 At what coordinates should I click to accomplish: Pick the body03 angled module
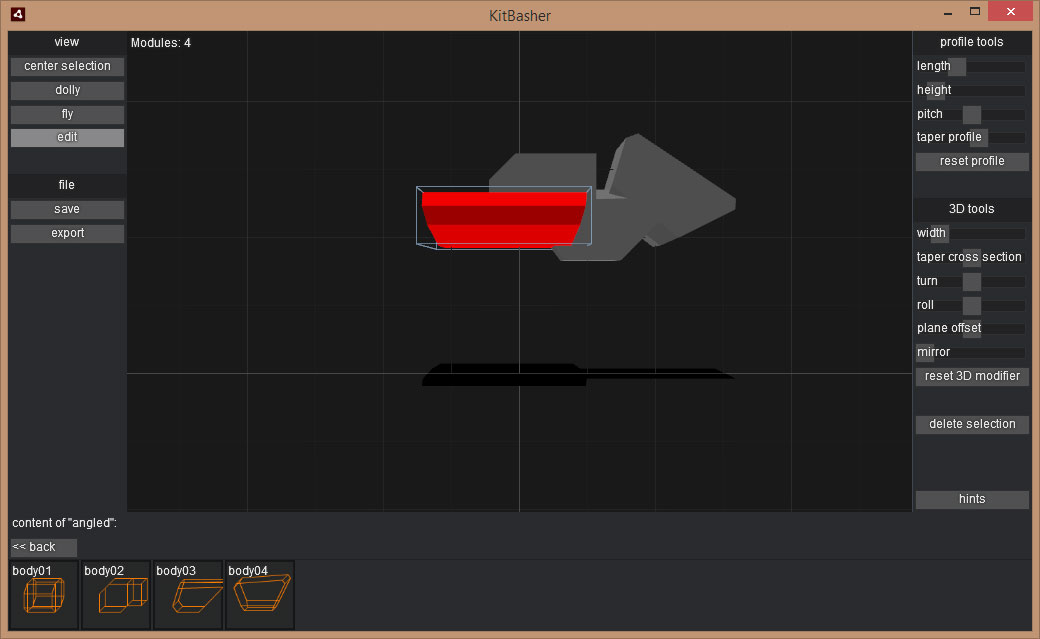pyautogui.click(x=187, y=595)
